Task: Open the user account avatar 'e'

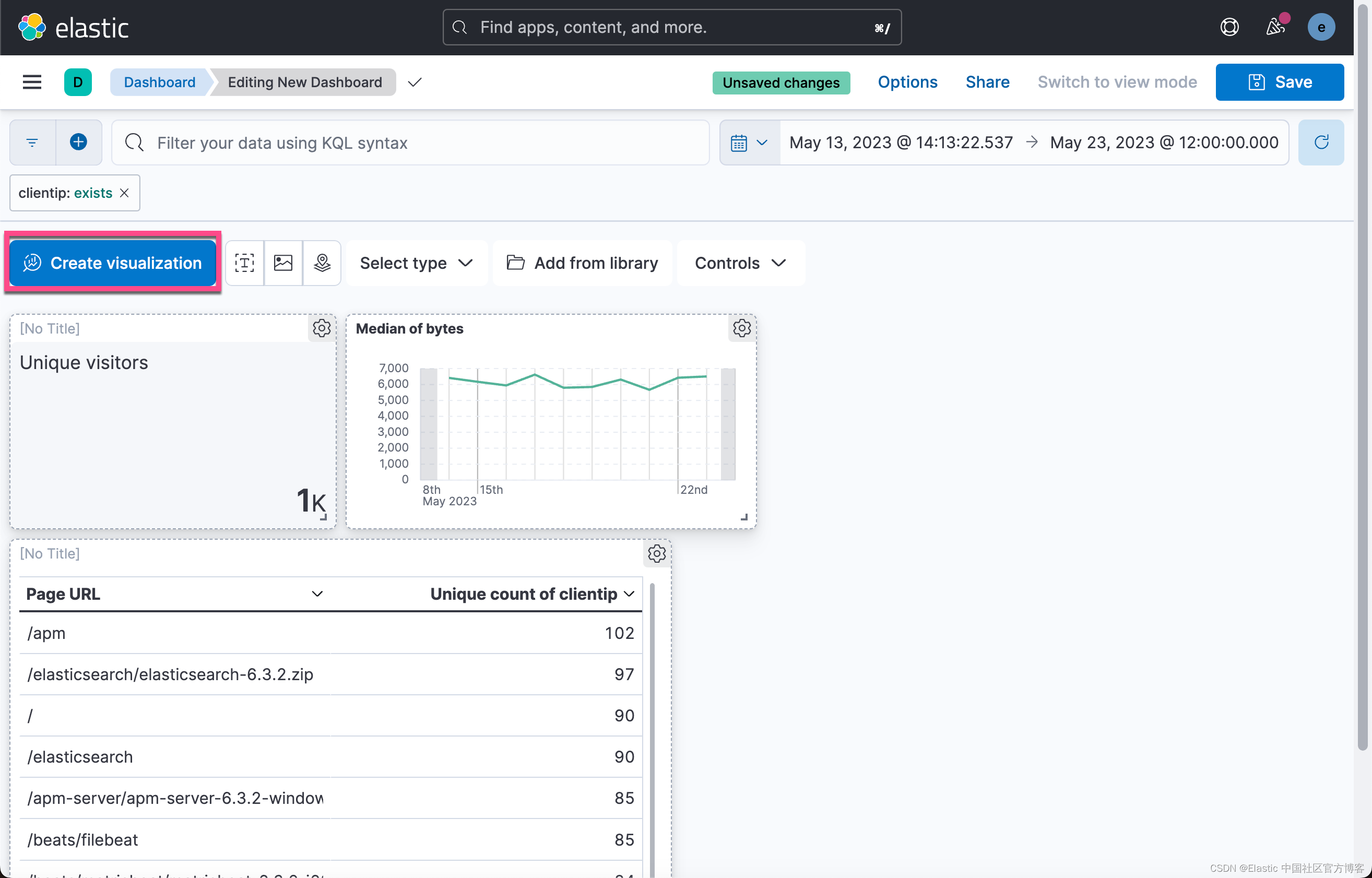Action: click(x=1321, y=27)
